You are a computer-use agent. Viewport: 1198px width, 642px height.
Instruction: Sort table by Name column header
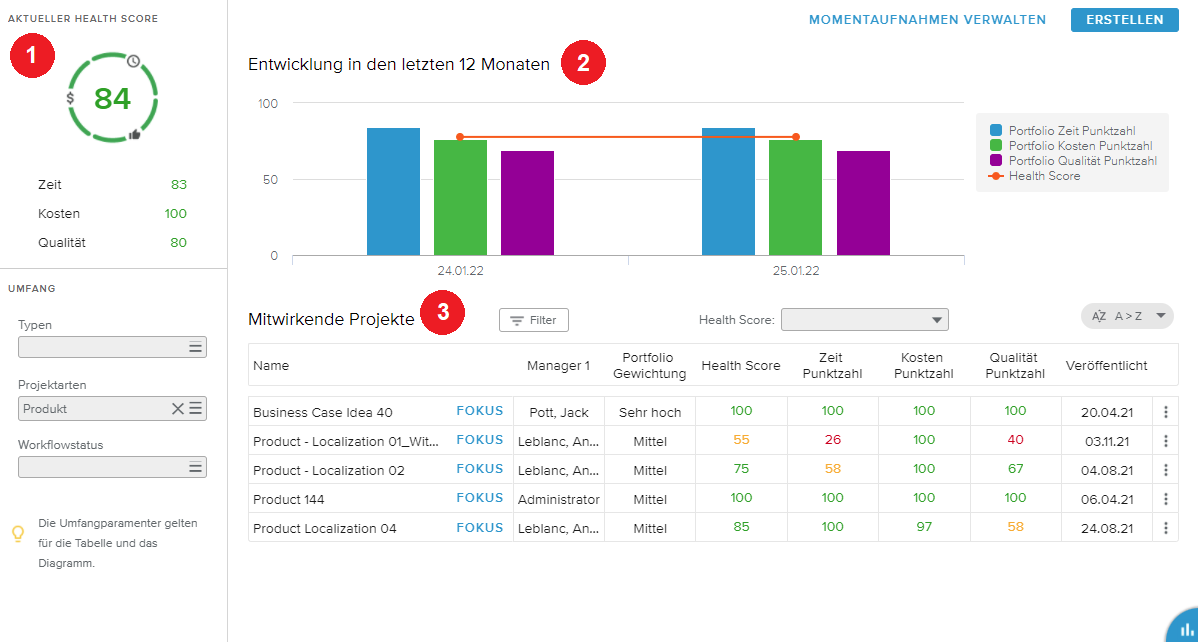271,366
